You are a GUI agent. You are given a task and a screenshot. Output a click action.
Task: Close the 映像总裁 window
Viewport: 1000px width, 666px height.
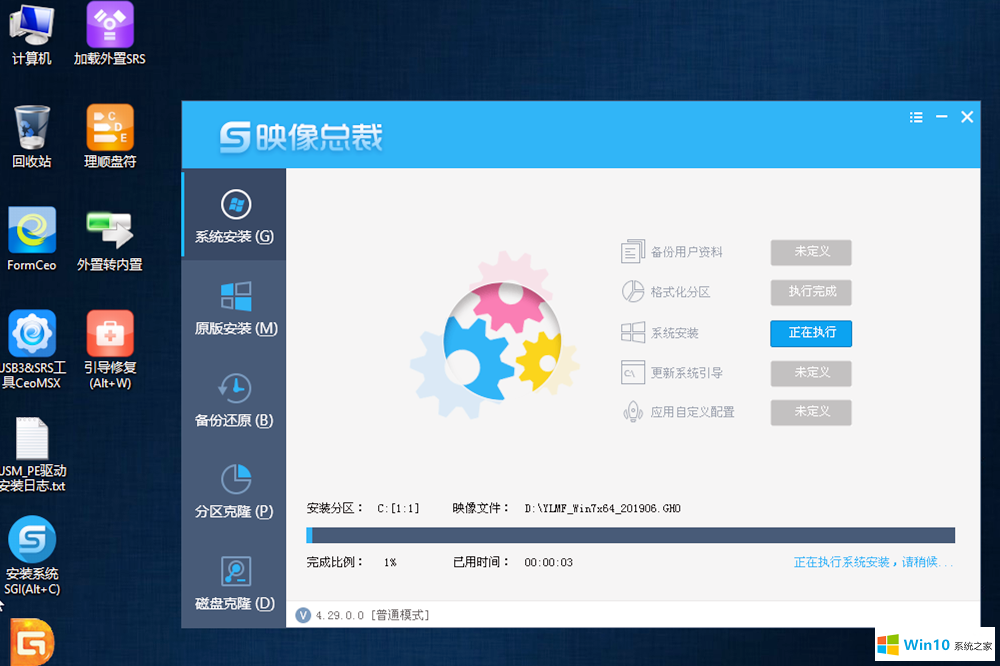[x=967, y=117]
